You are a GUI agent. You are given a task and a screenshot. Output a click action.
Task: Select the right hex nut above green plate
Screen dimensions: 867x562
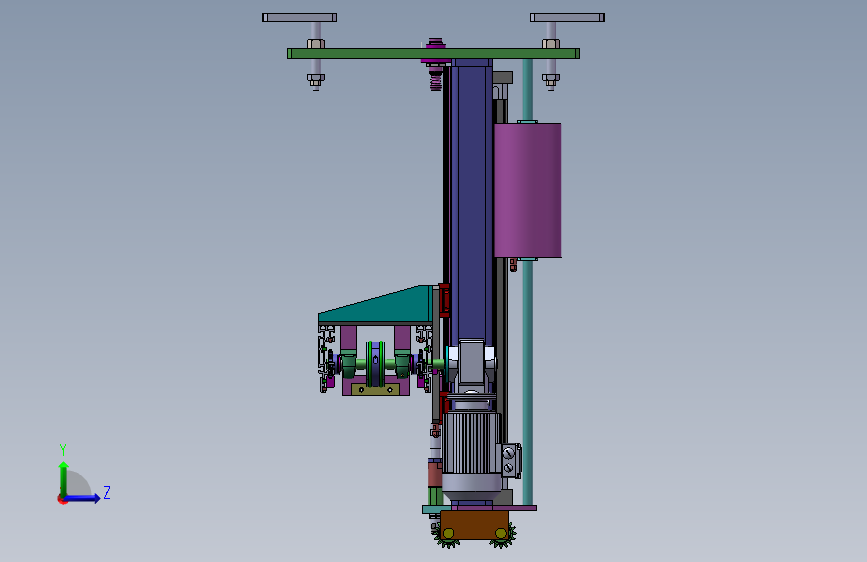[551, 44]
